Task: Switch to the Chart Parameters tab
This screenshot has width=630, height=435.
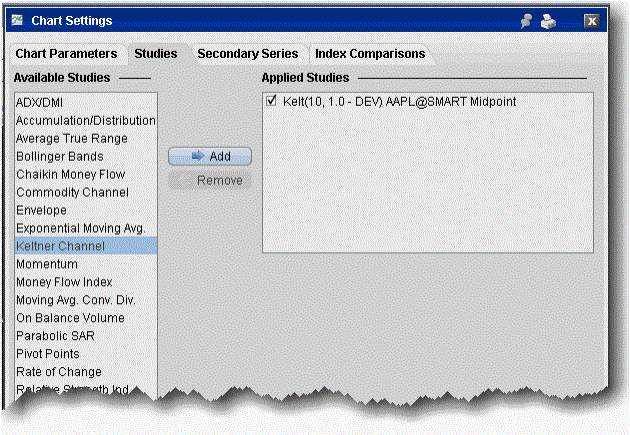Action: tap(67, 54)
